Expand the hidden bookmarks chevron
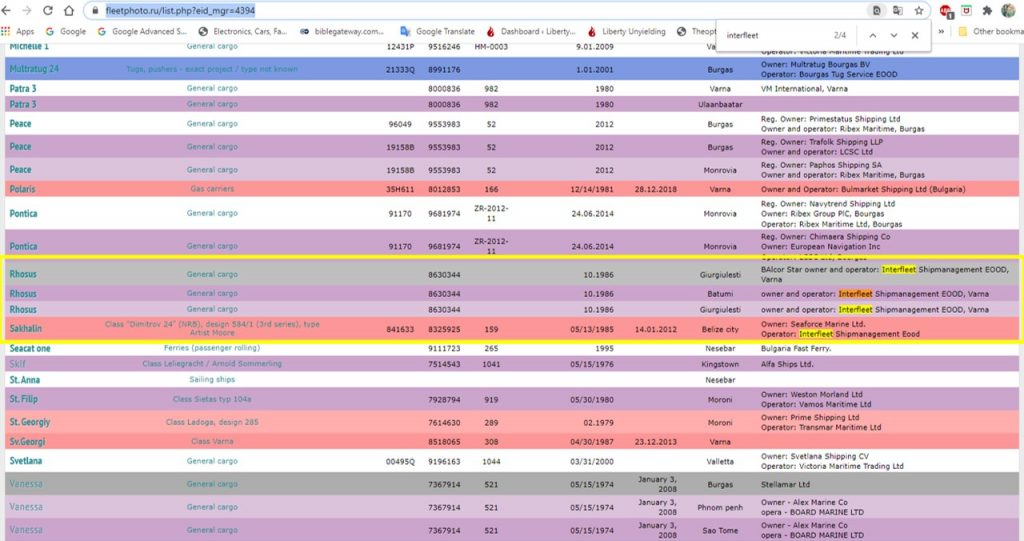 [x=941, y=31]
